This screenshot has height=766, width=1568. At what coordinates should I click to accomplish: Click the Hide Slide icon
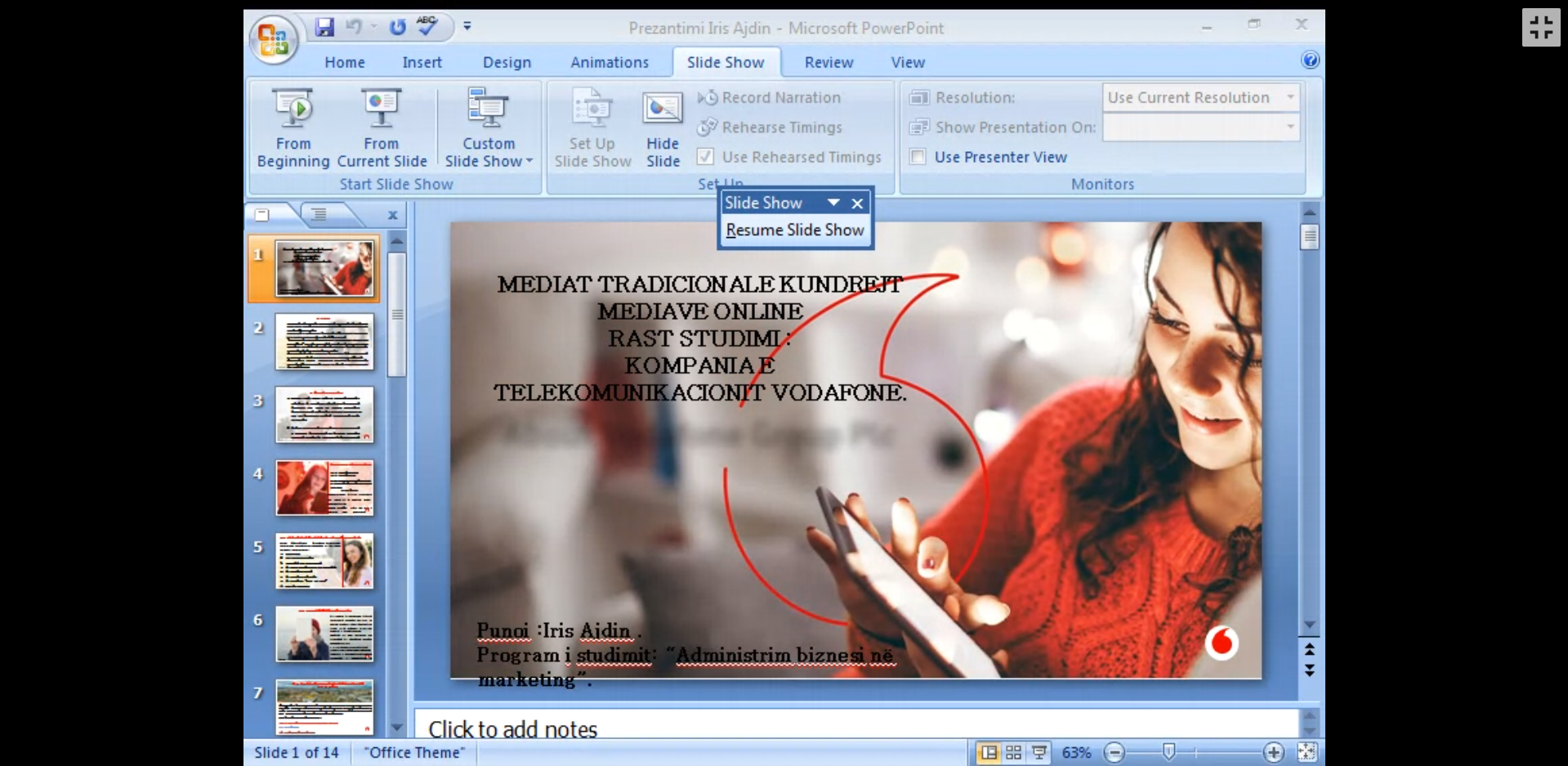pyautogui.click(x=663, y=128)
